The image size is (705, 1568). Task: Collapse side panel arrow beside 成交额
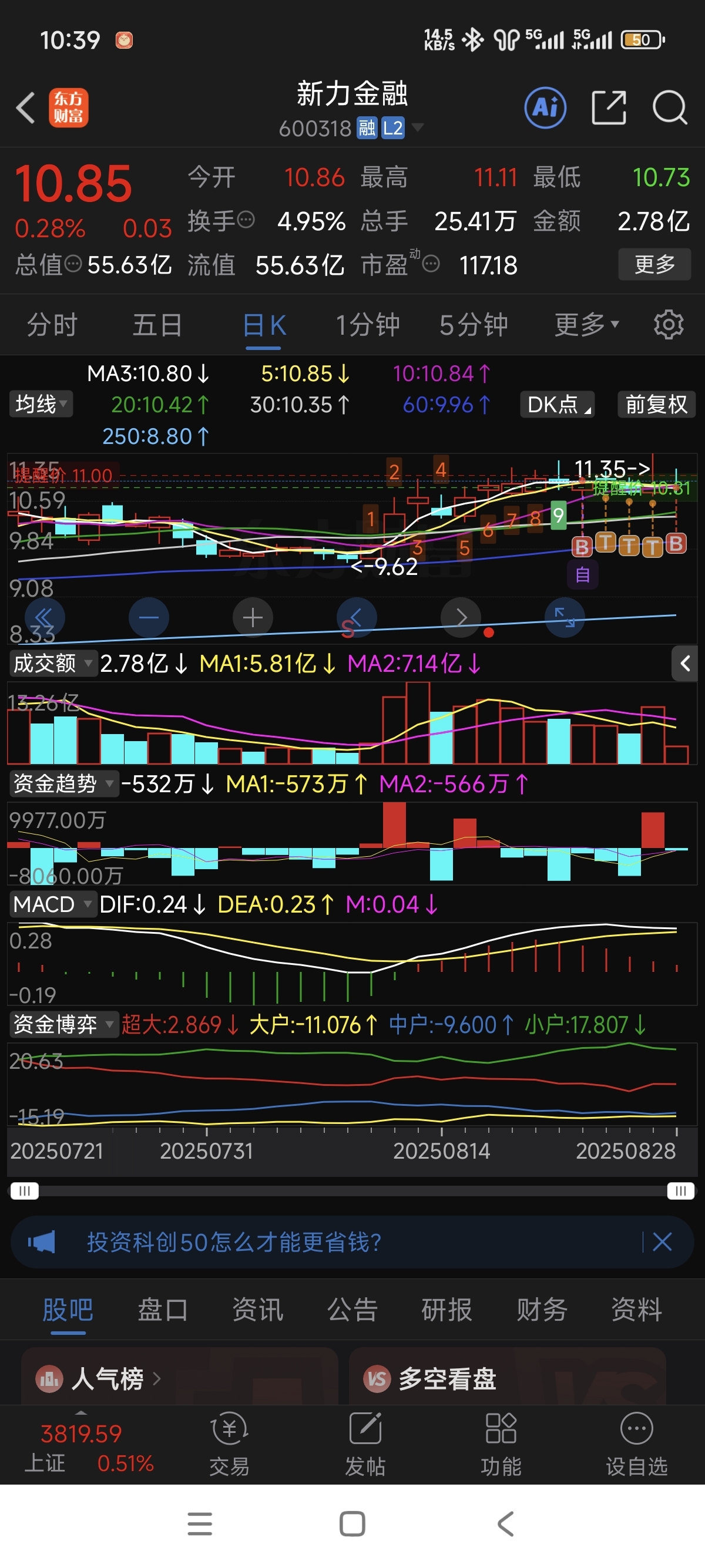point(686,664)
